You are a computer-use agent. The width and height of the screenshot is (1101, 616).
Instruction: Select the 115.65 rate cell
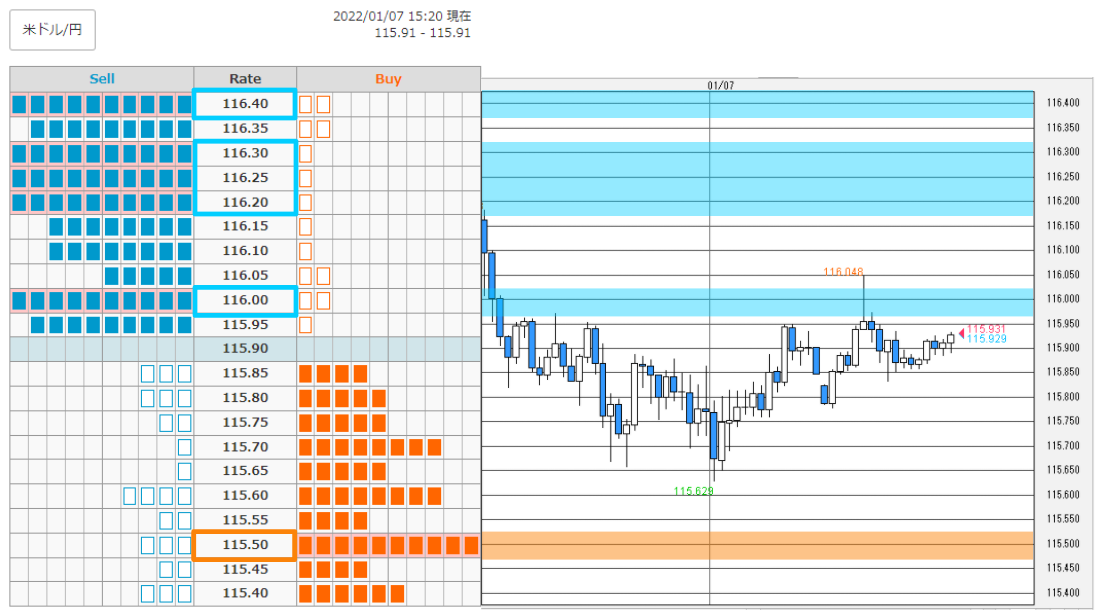click(x=245, y=471)
